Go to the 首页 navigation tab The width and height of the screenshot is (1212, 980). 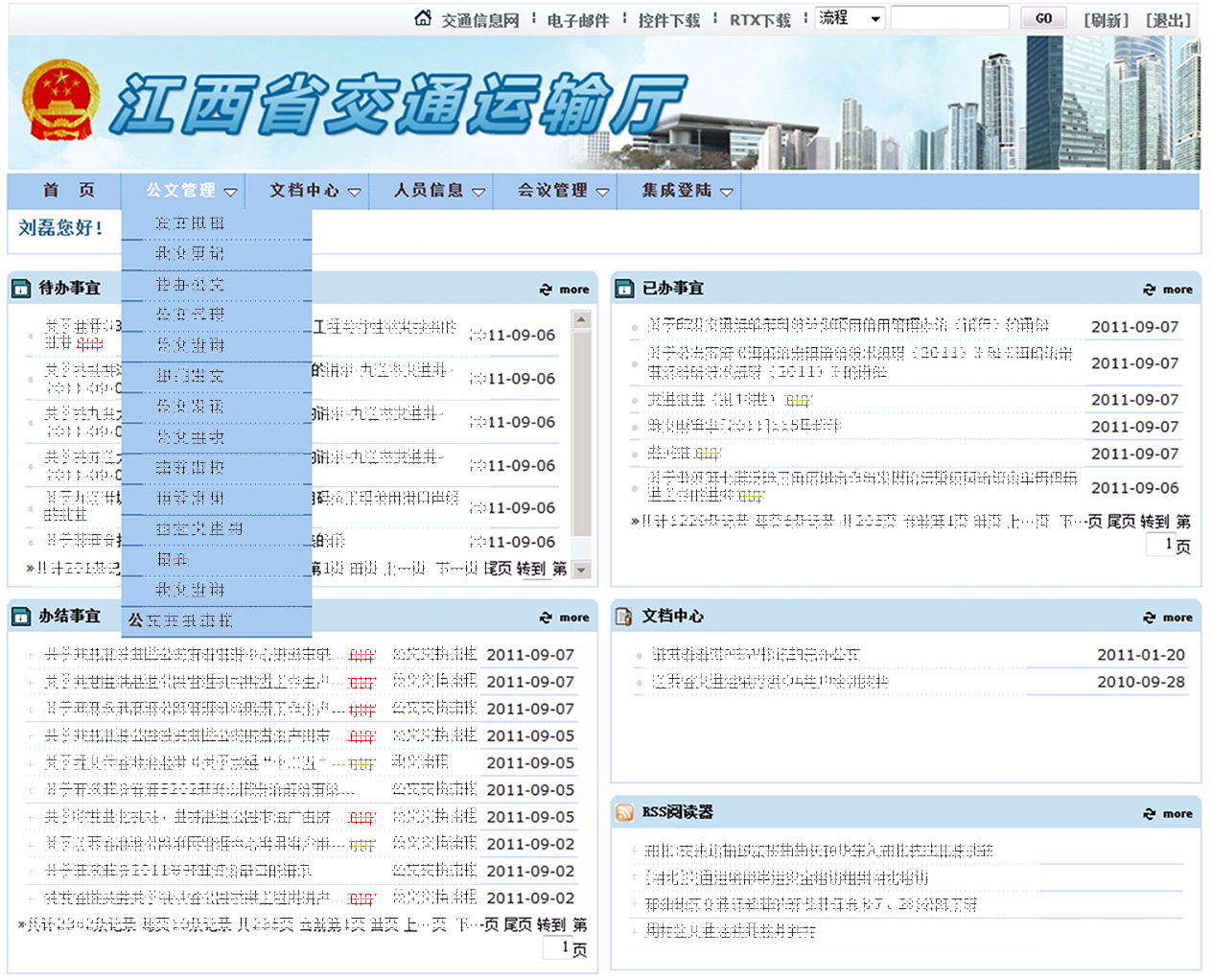(x=69, y=190)
